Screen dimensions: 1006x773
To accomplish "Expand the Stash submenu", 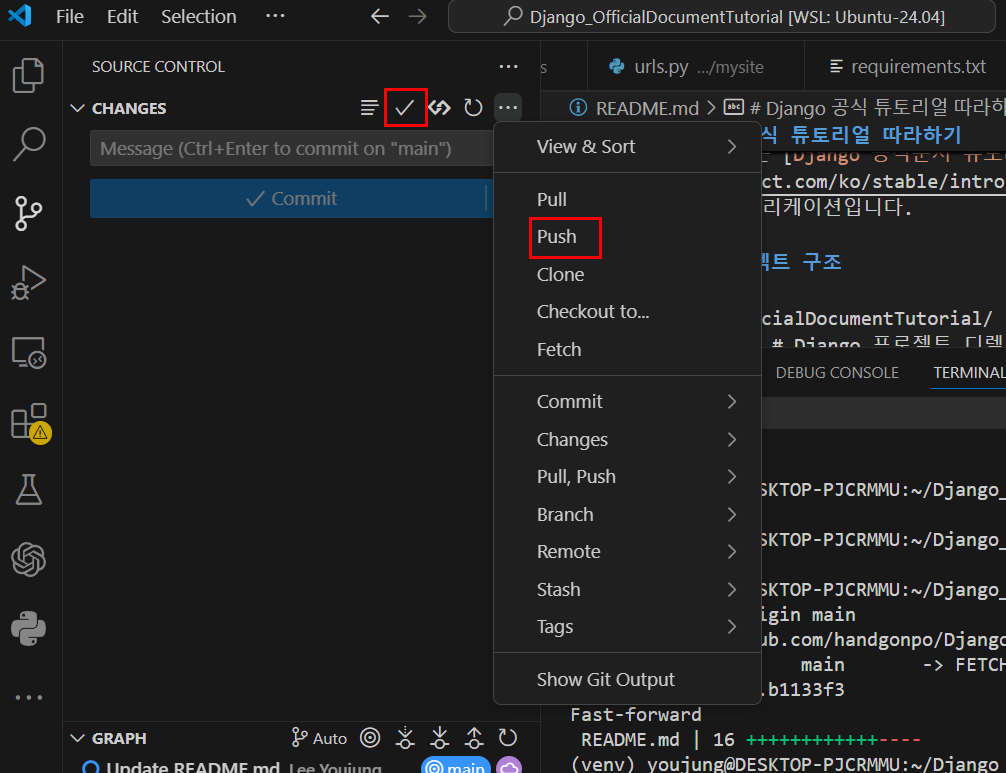I will click(627, 590).
